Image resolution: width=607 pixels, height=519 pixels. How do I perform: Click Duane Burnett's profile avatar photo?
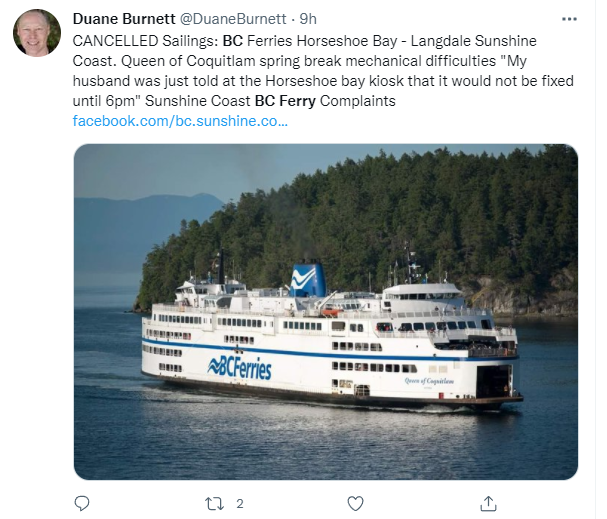37,33
